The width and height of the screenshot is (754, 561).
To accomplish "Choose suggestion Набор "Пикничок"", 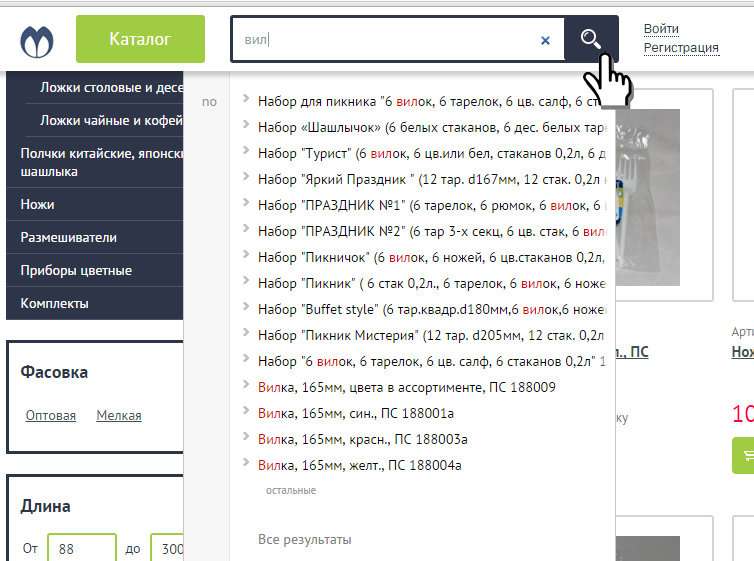I will (431, 257).
